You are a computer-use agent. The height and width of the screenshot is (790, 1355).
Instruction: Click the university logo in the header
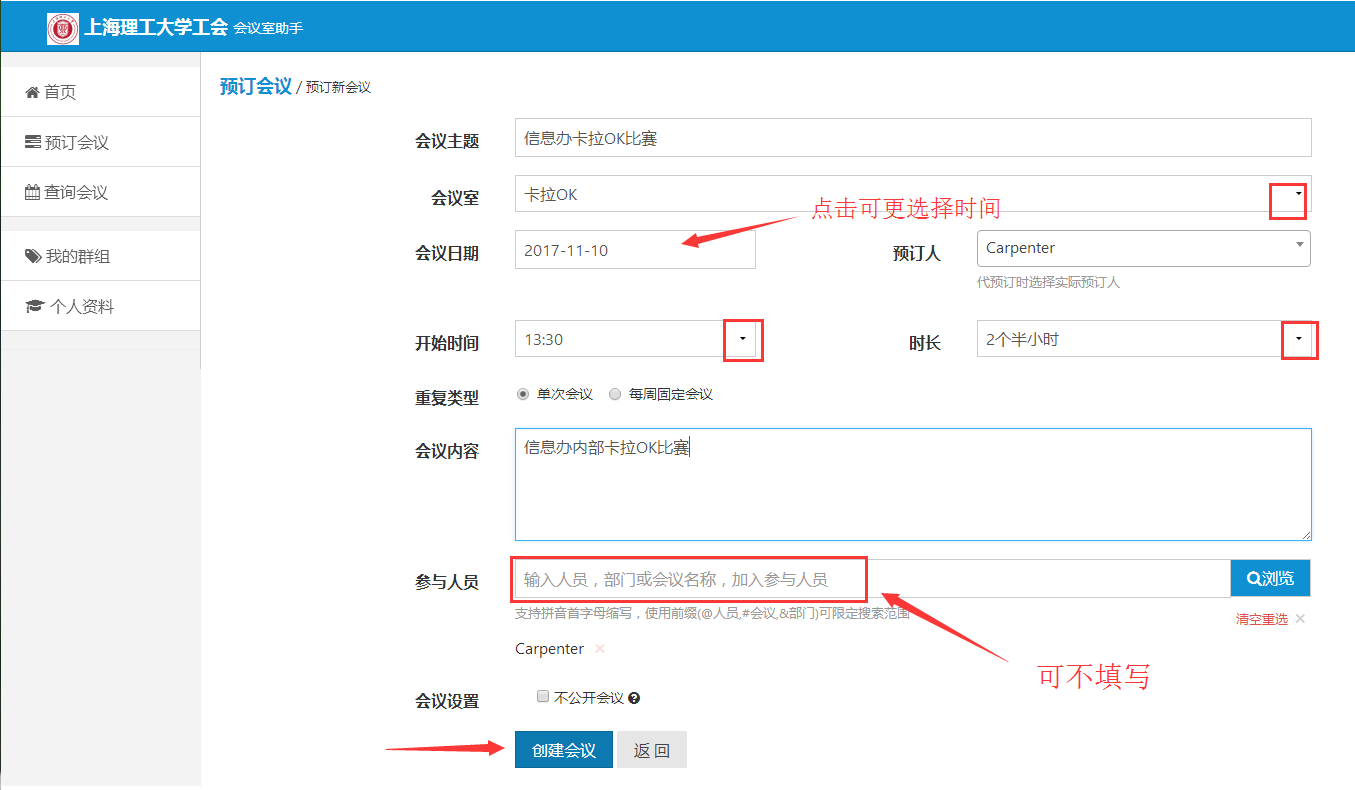pos(62,28)
